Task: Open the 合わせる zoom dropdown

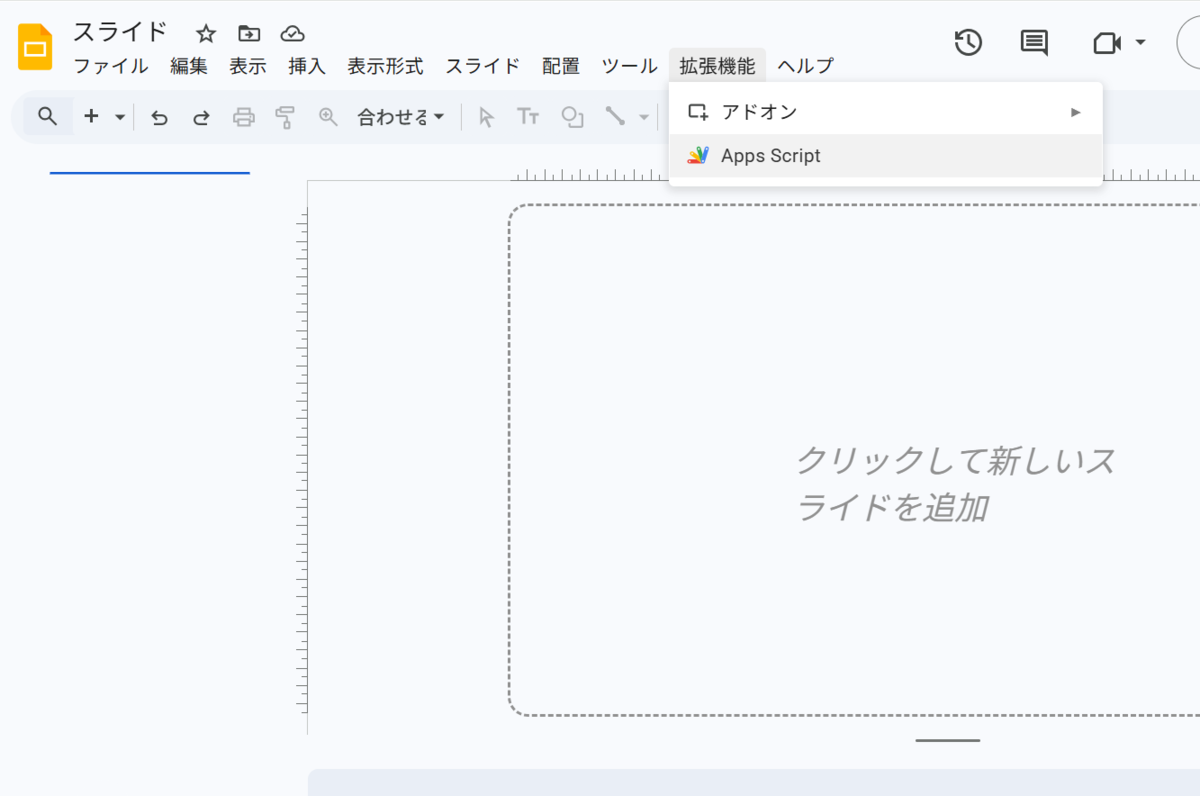Action: [x=400, y=117]
